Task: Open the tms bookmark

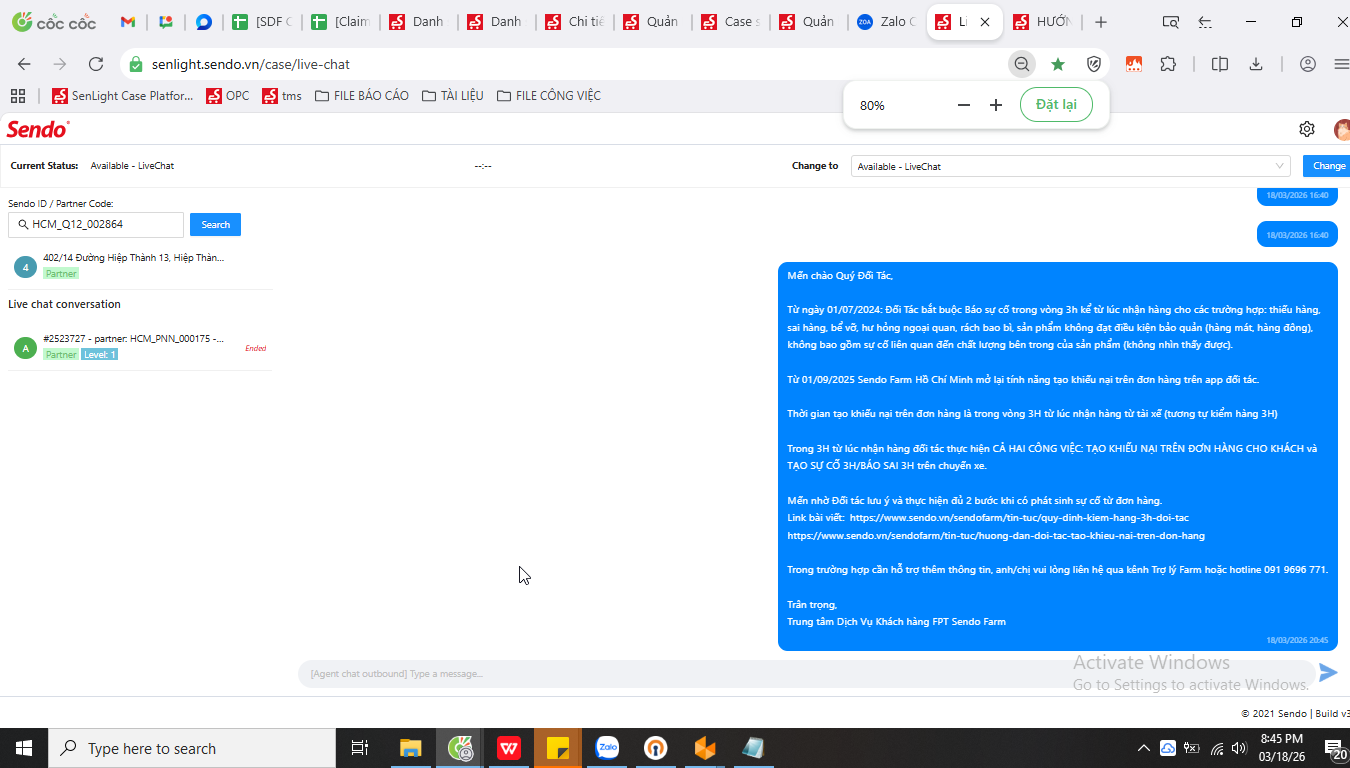Action: click(282, 96)
